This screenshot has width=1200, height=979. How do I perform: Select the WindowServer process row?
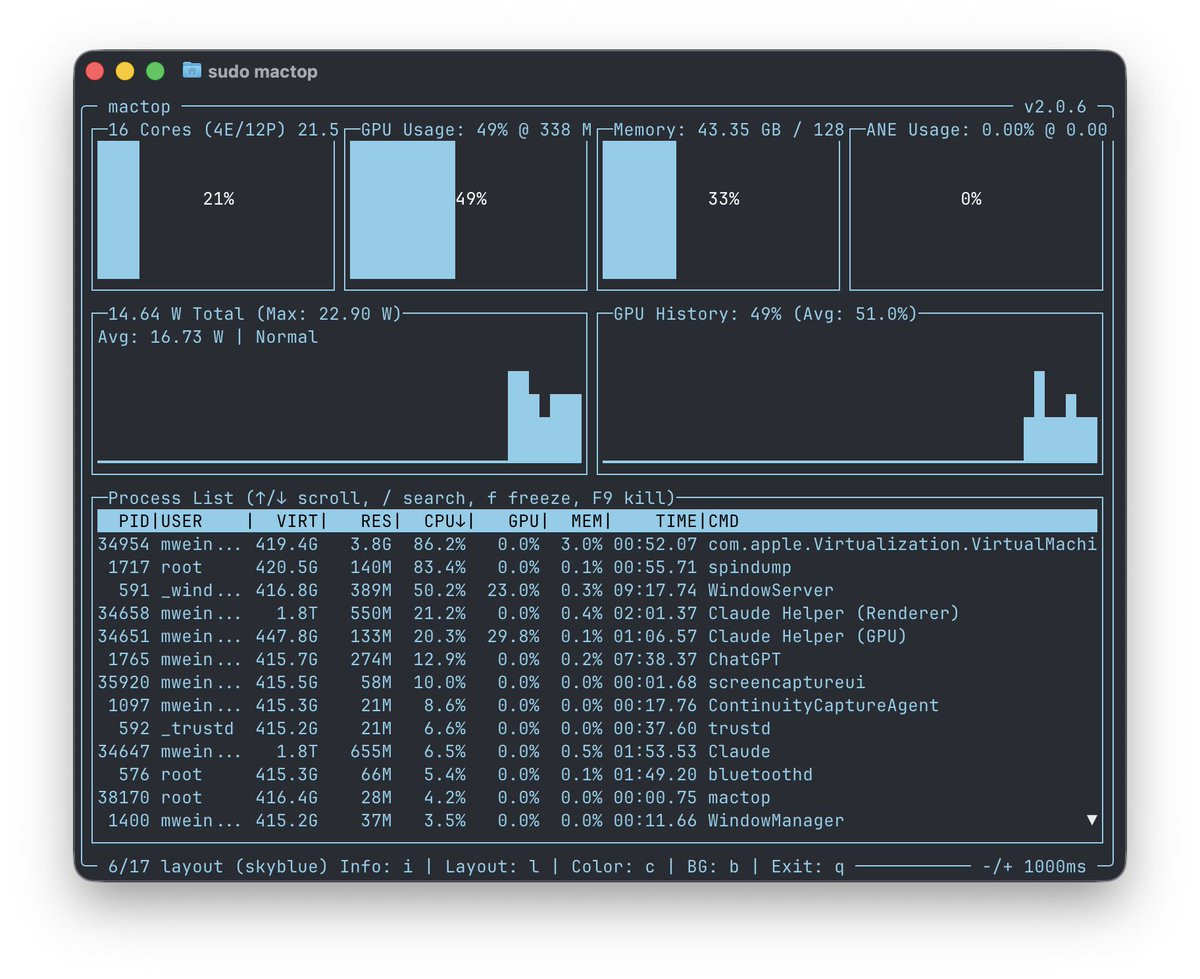tap(597, 590)
